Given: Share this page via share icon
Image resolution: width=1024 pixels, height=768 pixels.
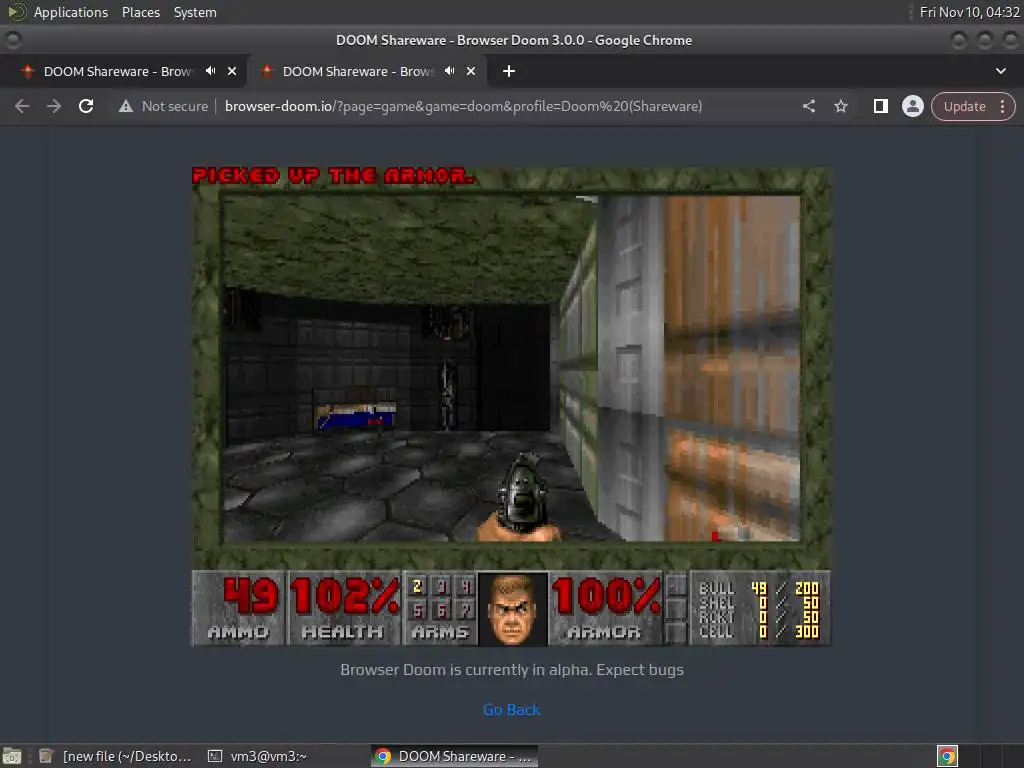Looking at the screenshot, I should pyautogui.click(x=808, y=106).
